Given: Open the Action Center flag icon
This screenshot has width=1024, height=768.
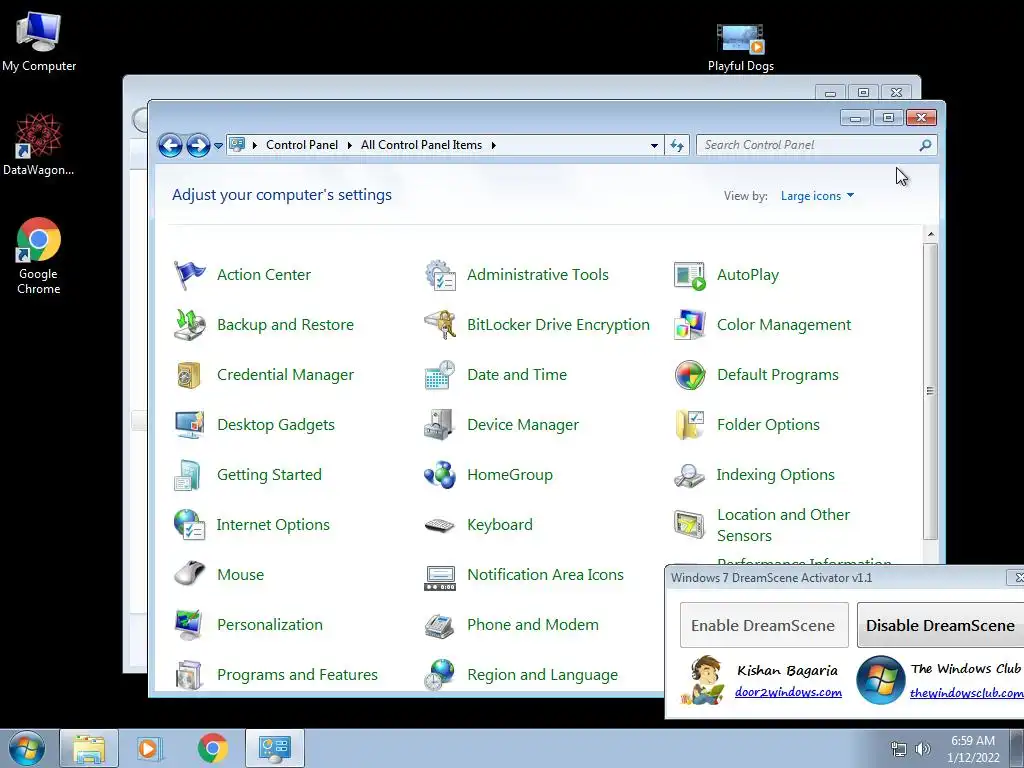Looking at the screenshot, I should 189,275.
